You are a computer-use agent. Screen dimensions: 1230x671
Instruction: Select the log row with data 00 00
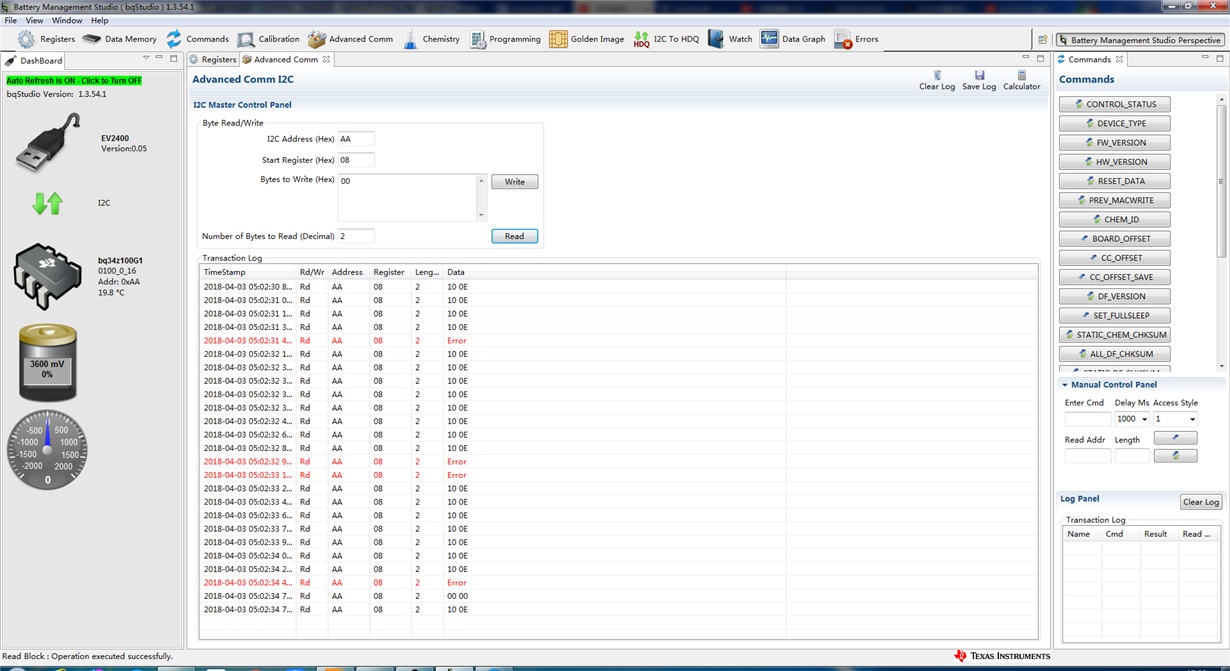(x=618, y=596)
